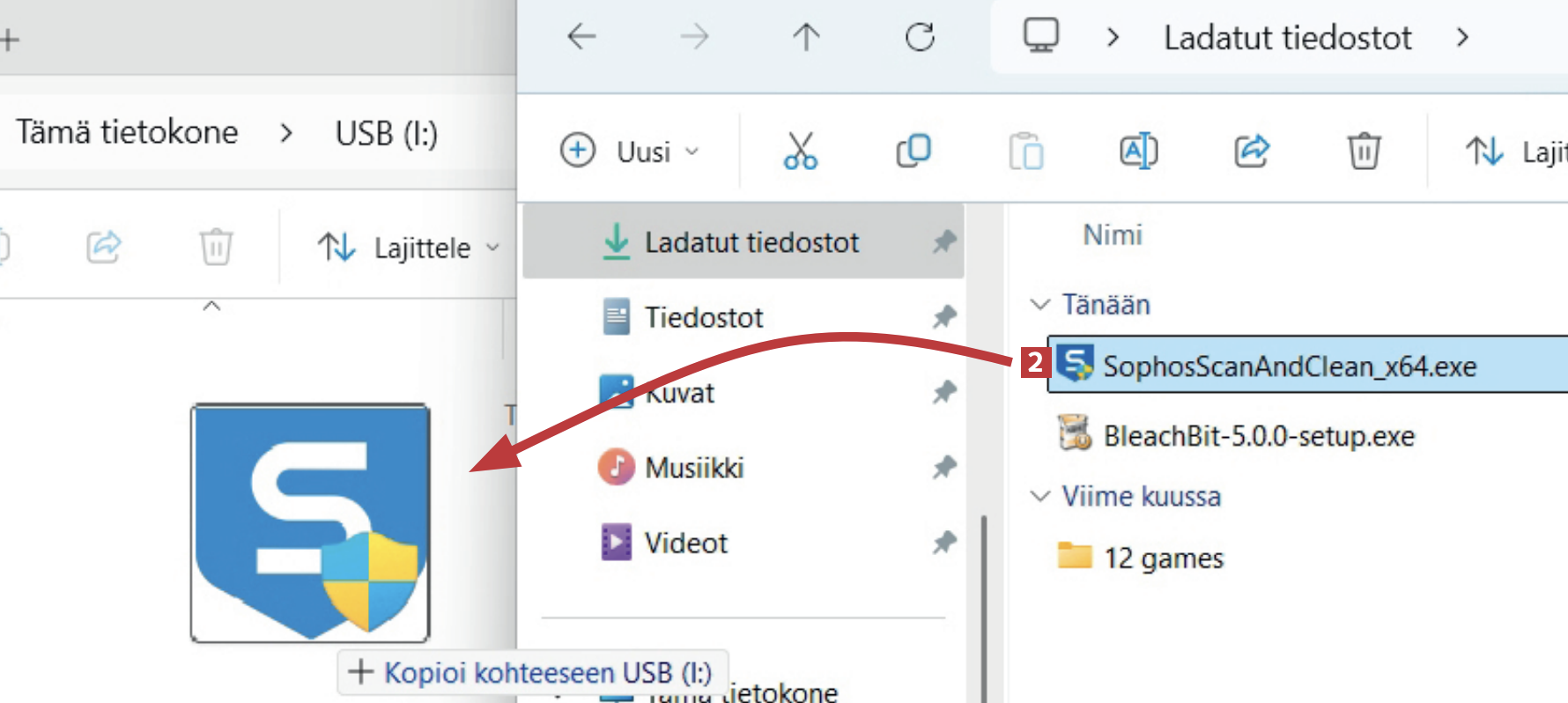1568x703 pixels.
Task: Navigate up one folder level
Action: (806, 37)
